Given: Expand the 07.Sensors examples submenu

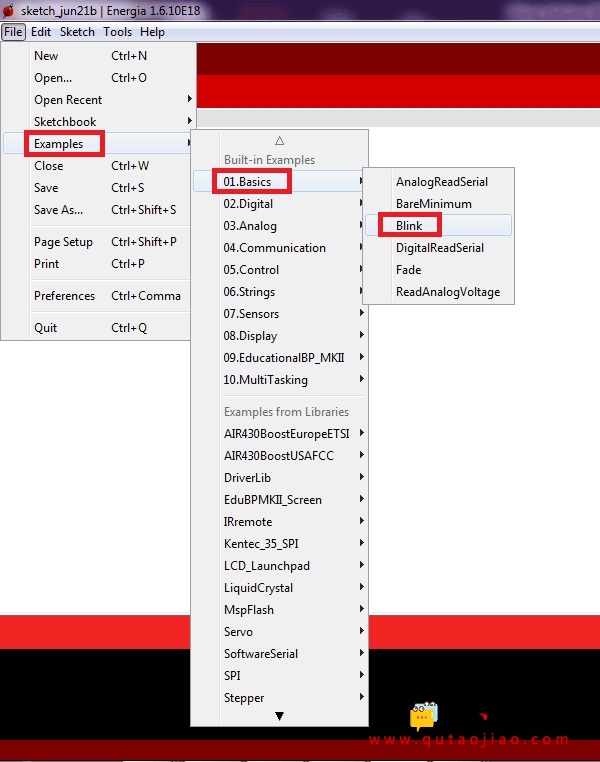Looking at the screenshot, I should coord(279,314).
